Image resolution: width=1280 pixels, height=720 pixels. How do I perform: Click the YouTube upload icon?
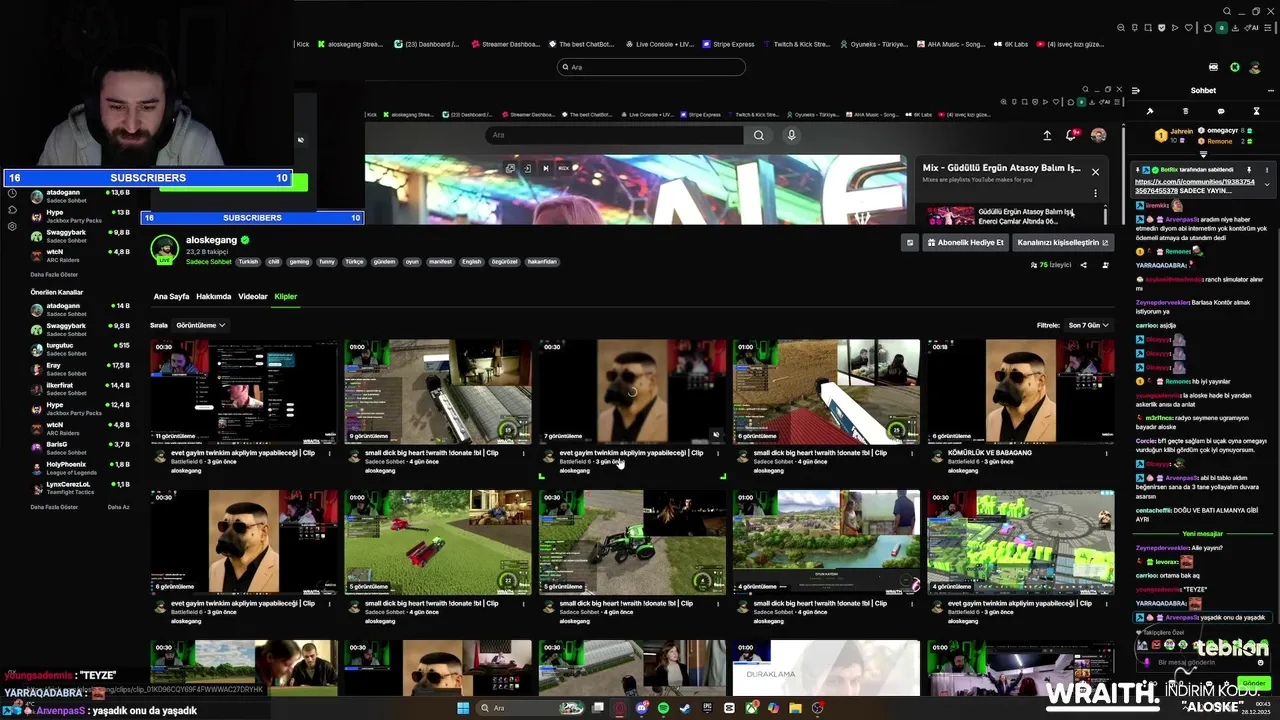pyautogui.click(x=1047, y=135)
